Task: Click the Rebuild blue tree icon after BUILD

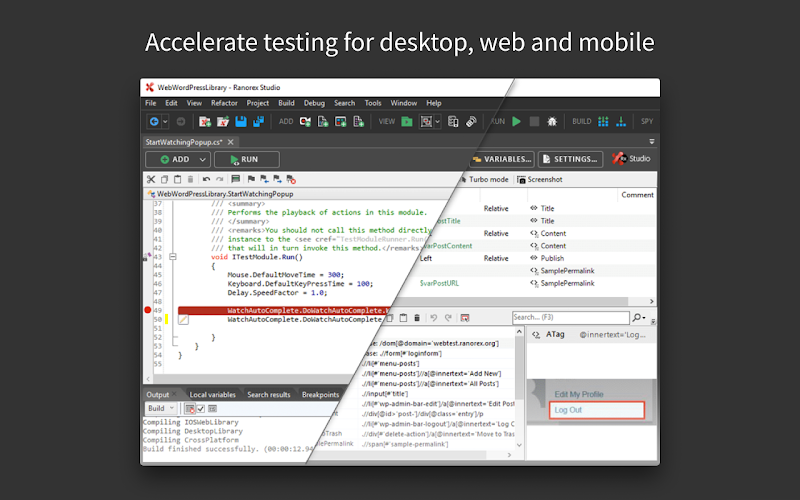Action: (x=621, y=121)
